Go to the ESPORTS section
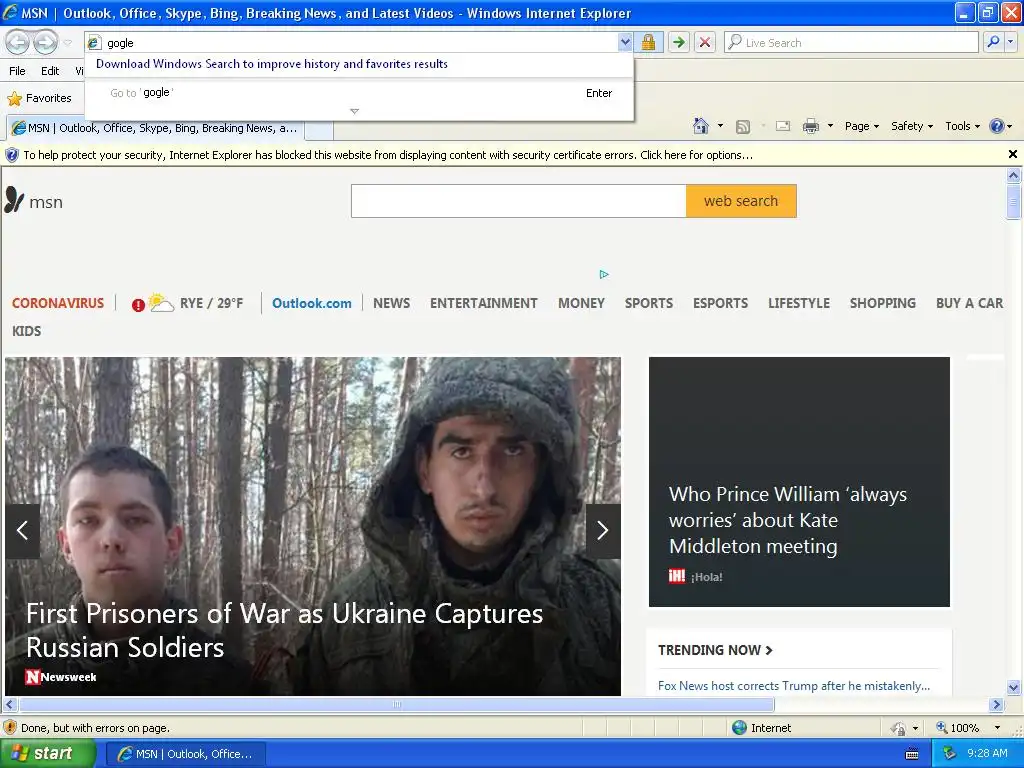 (x=720, y=303)
